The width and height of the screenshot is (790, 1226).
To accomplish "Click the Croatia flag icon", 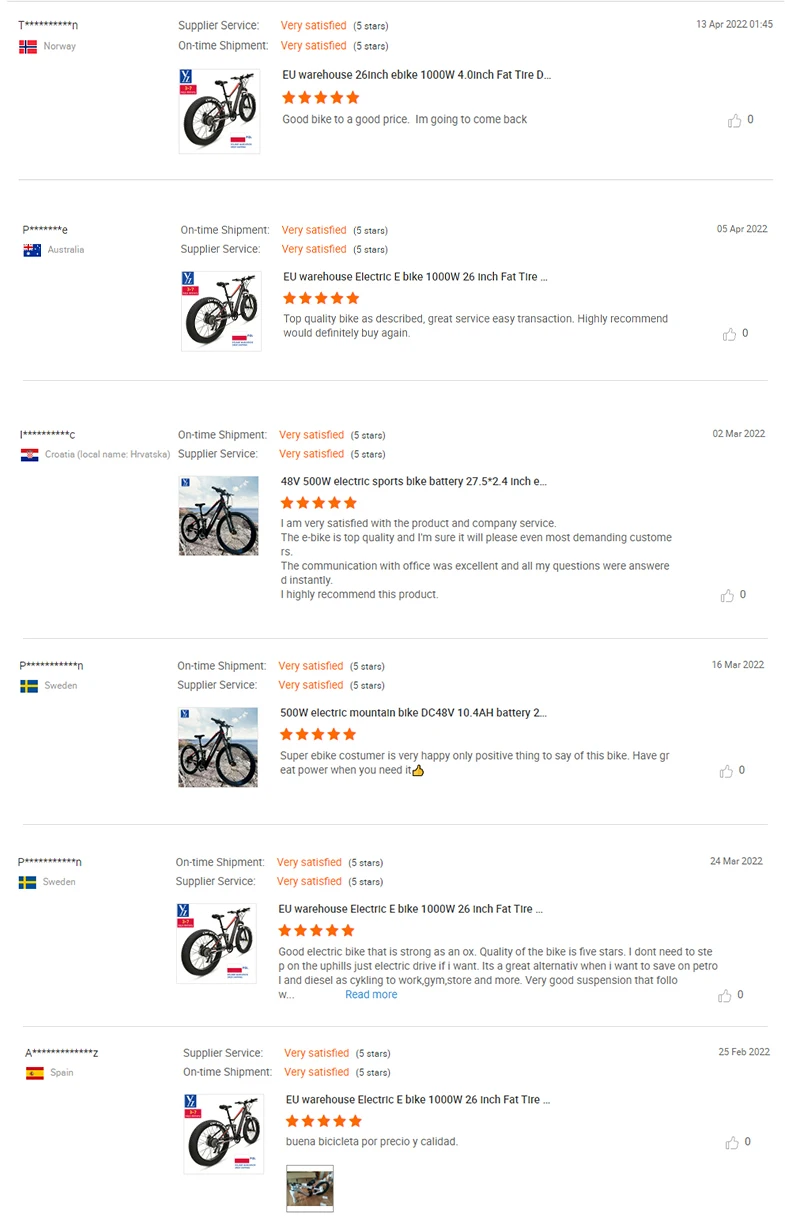I will coord(29,454).
